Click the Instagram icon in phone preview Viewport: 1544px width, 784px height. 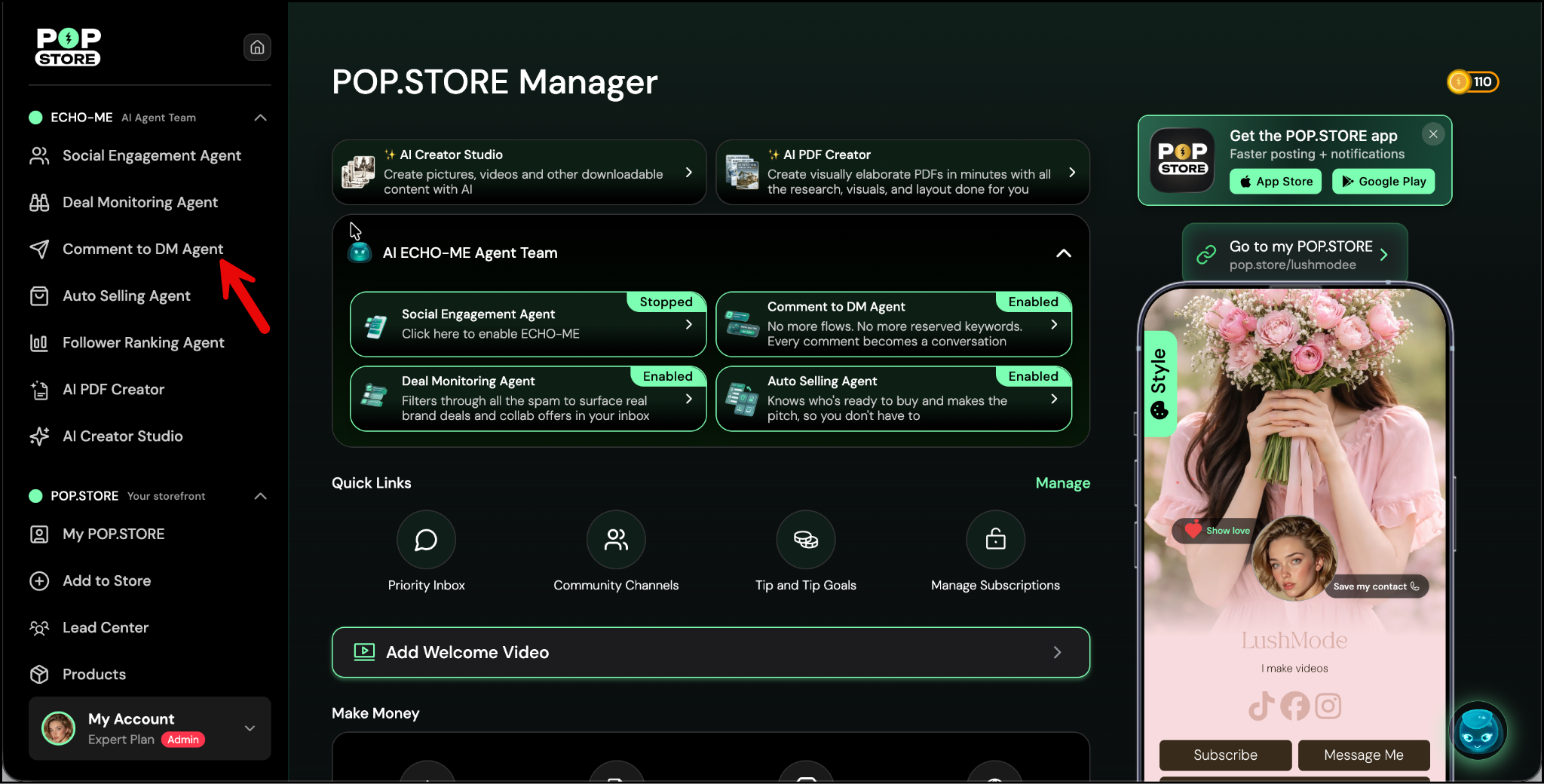point(1328,706)
